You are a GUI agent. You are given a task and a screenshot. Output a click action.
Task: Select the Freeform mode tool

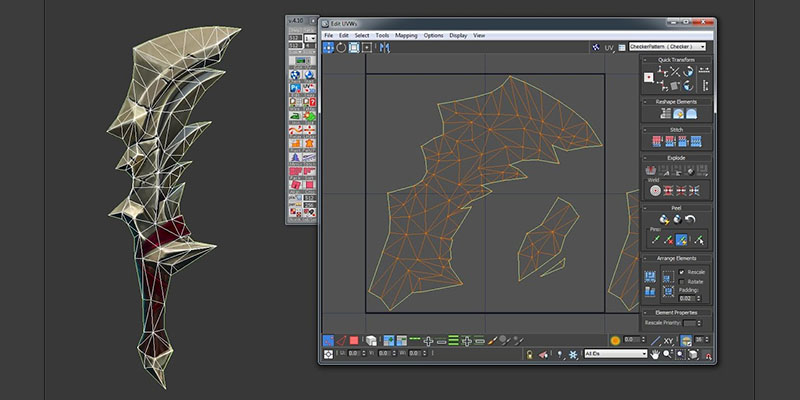[x=367, y=47]
